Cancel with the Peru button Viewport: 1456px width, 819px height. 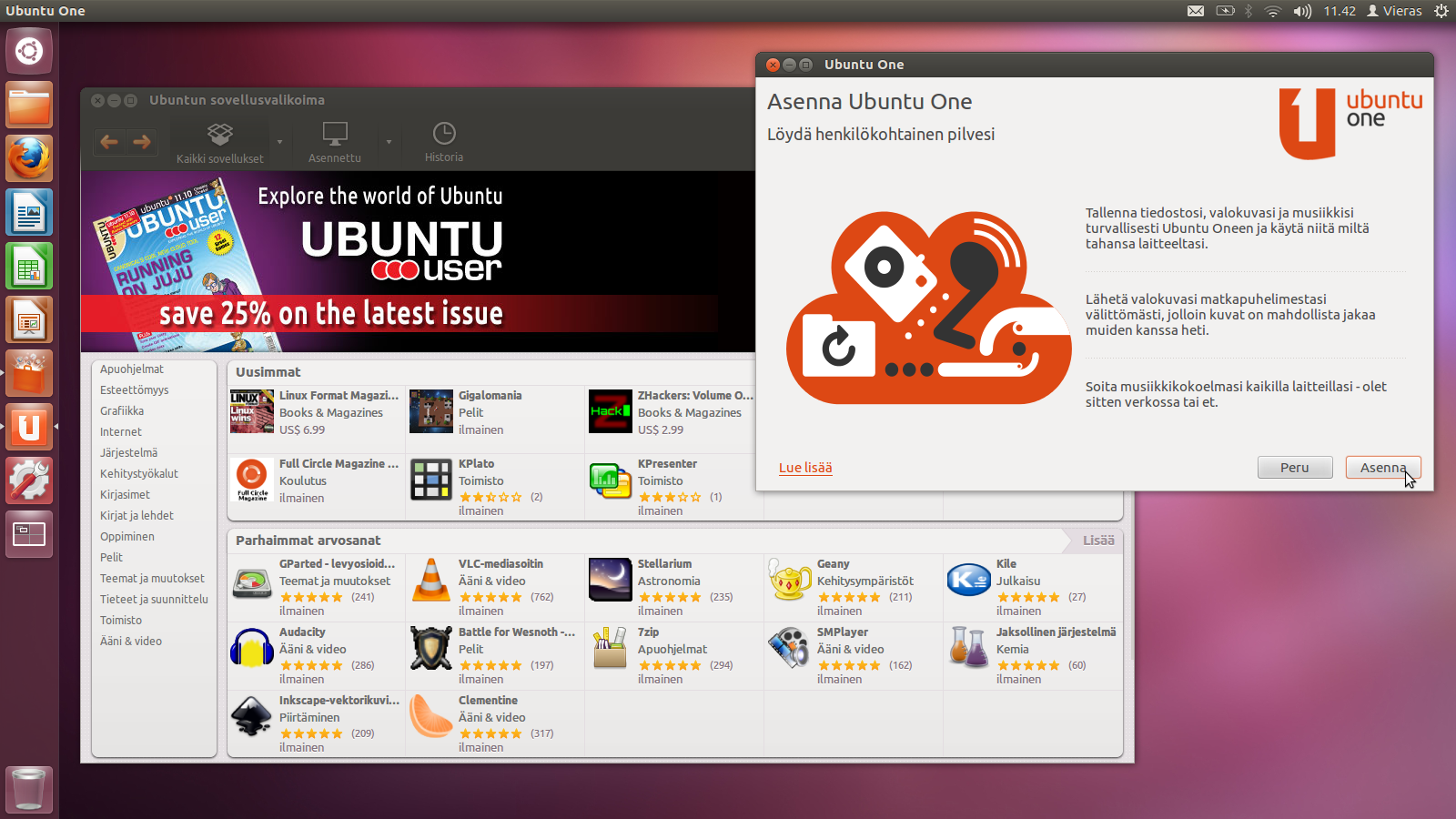(x=1294, y=468)
